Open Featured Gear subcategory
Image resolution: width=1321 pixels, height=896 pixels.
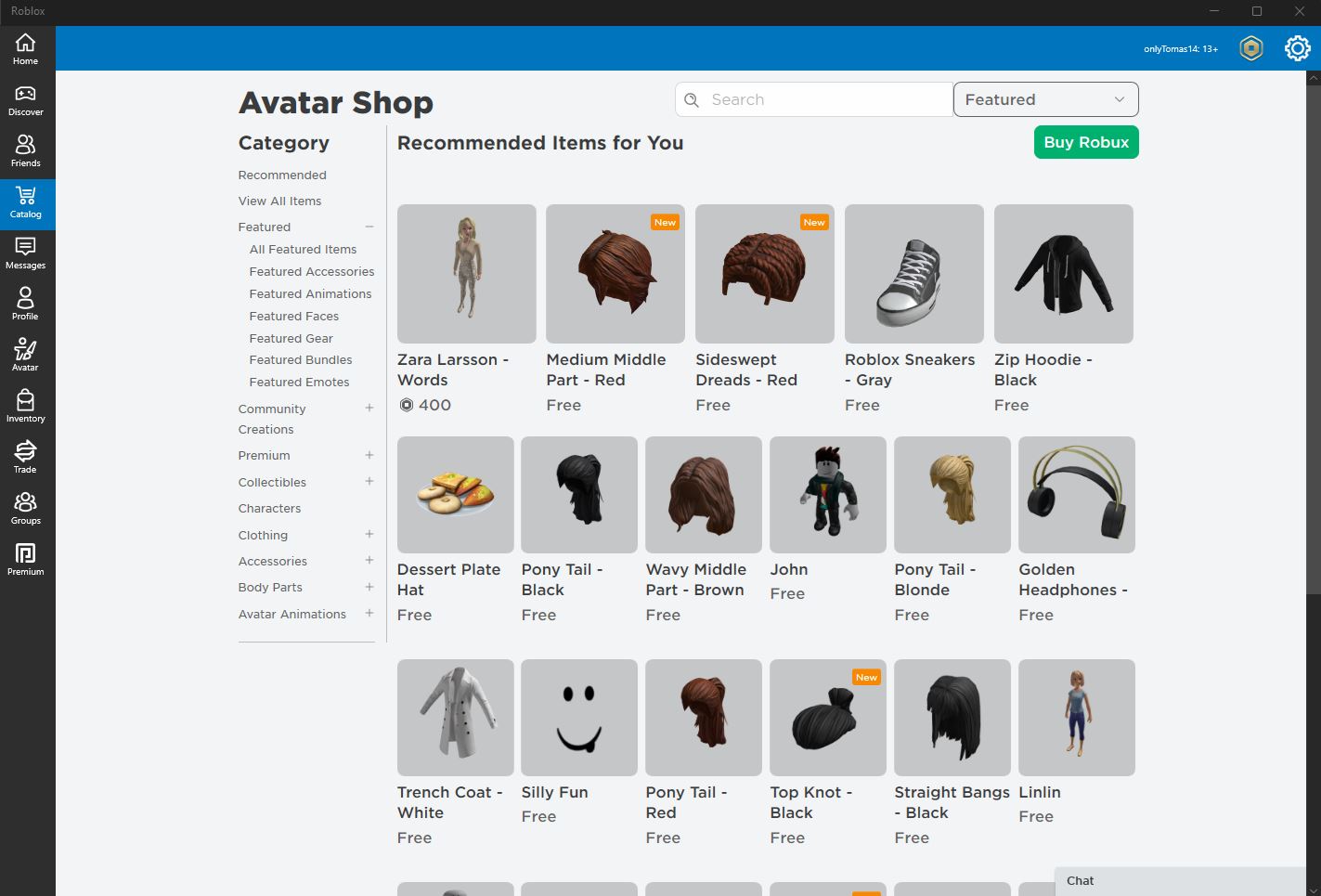tap(291, 338)
